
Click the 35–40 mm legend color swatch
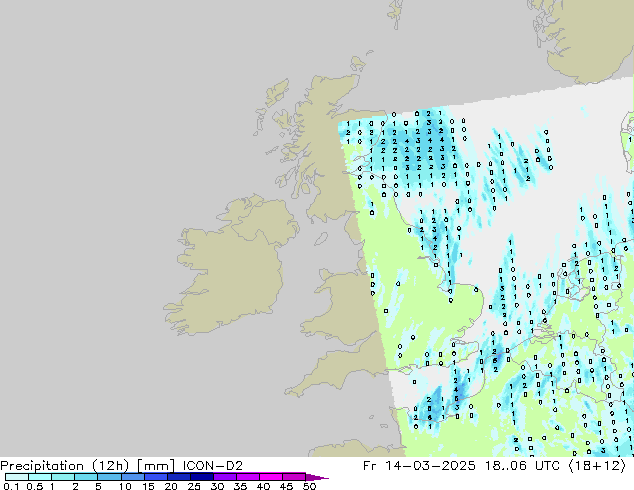248,477
